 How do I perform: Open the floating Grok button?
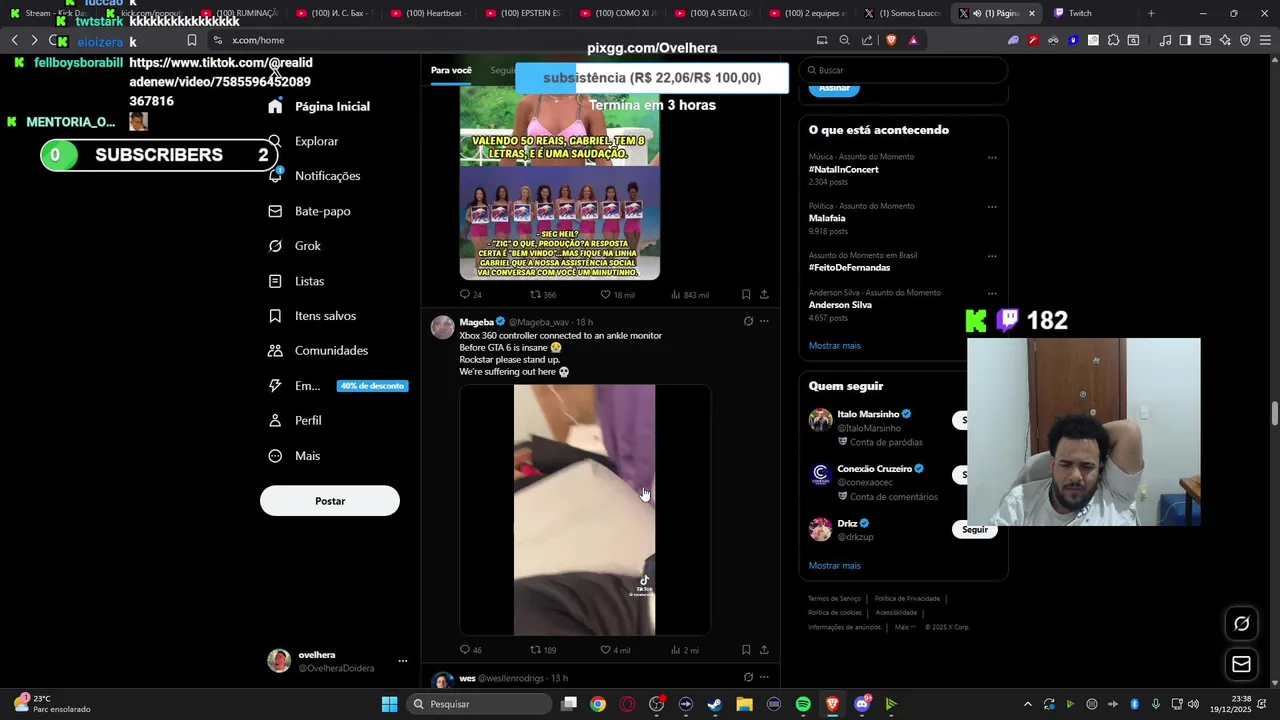[1241, 624]
